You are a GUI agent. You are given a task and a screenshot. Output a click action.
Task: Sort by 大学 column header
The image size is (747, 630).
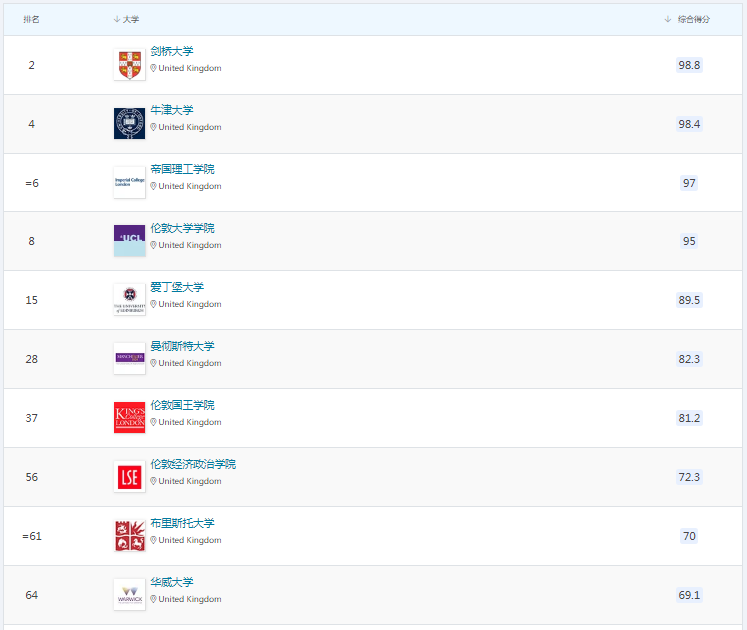[130, 19]
